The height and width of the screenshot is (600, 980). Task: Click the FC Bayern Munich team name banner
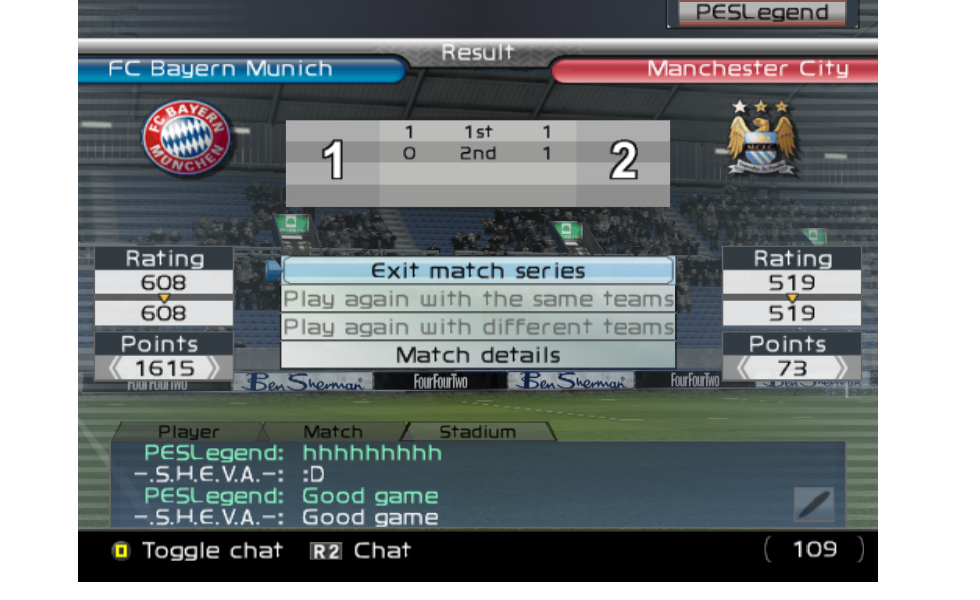click(242, 69)
